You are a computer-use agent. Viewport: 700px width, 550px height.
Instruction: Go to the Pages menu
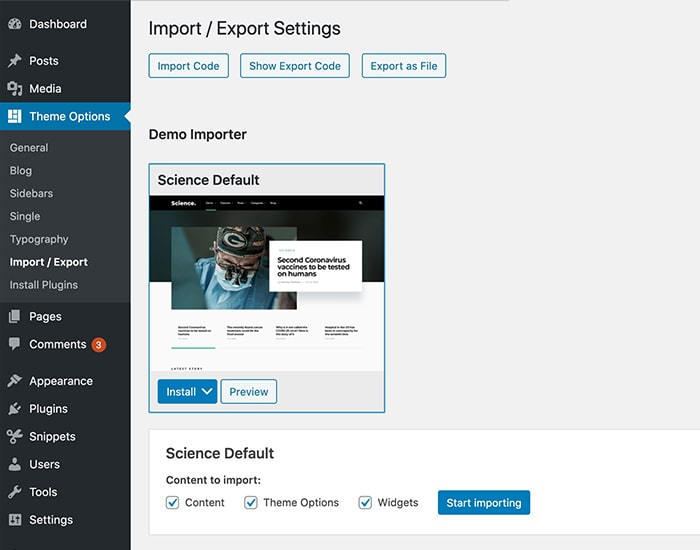[65, 317]
